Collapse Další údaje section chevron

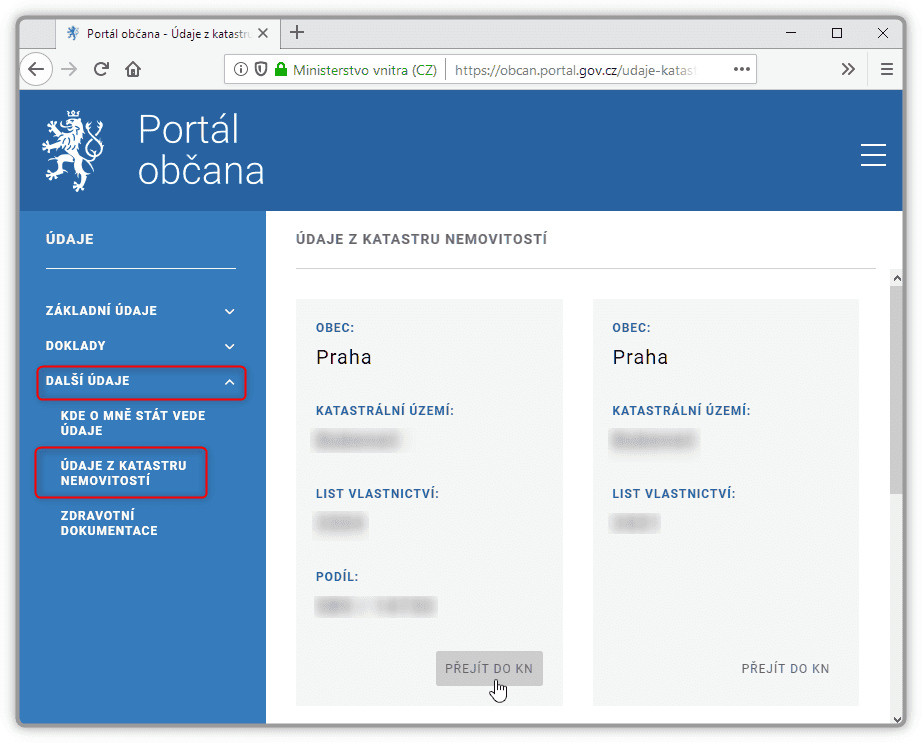229,382
